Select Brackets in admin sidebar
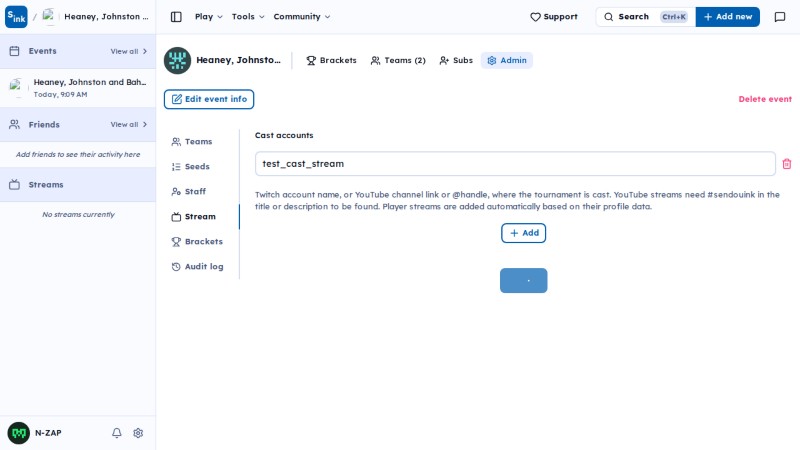 (197, 242)
